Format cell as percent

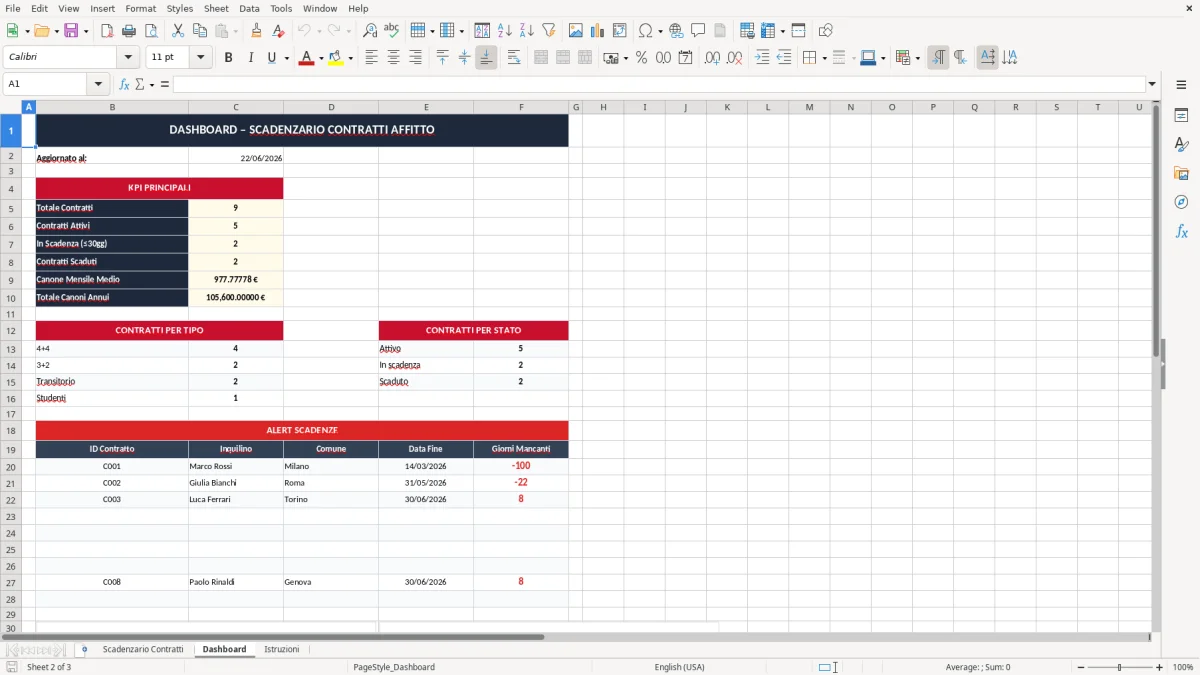click(x=641, y=58)
